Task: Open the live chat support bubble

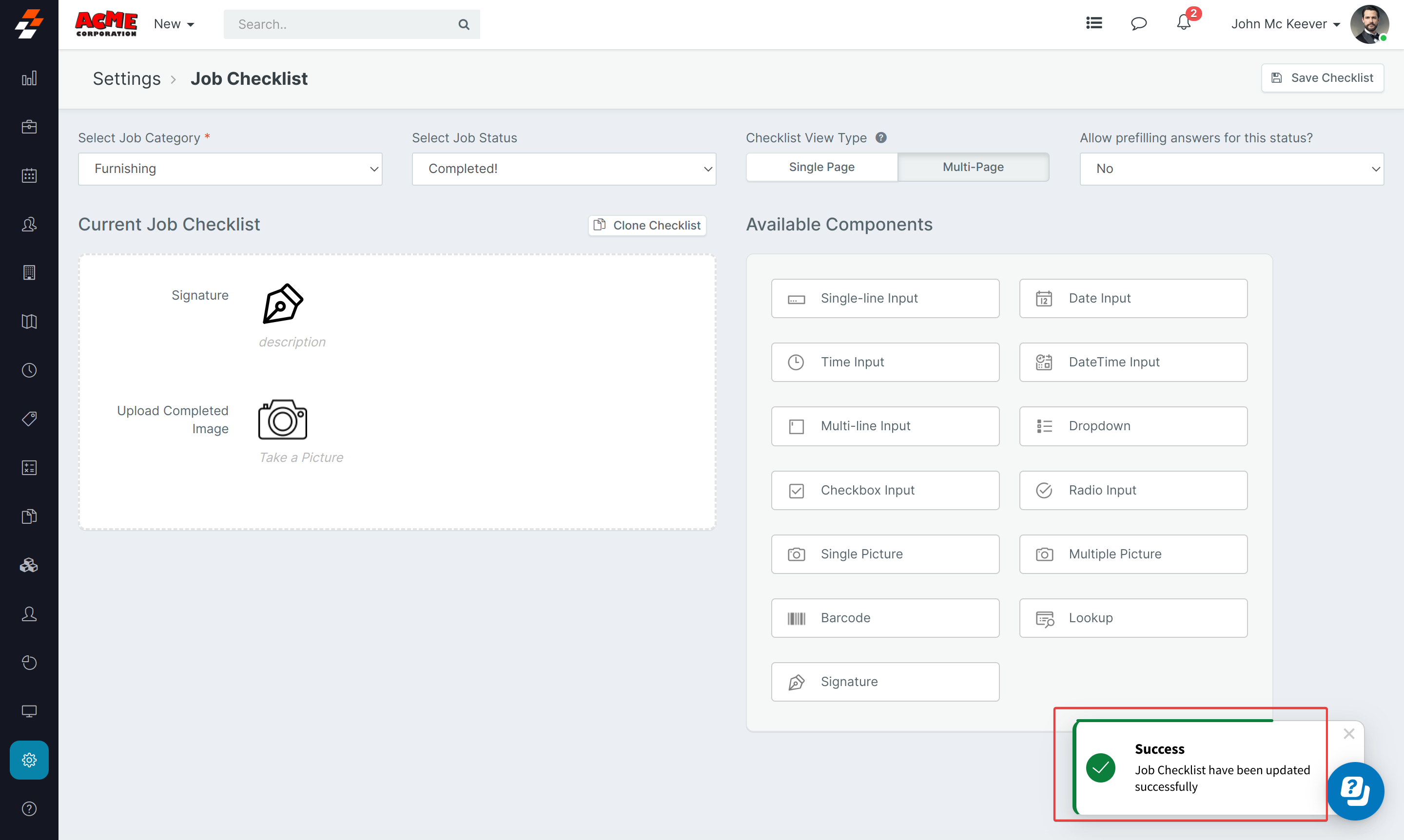Action: point(1355,791)
